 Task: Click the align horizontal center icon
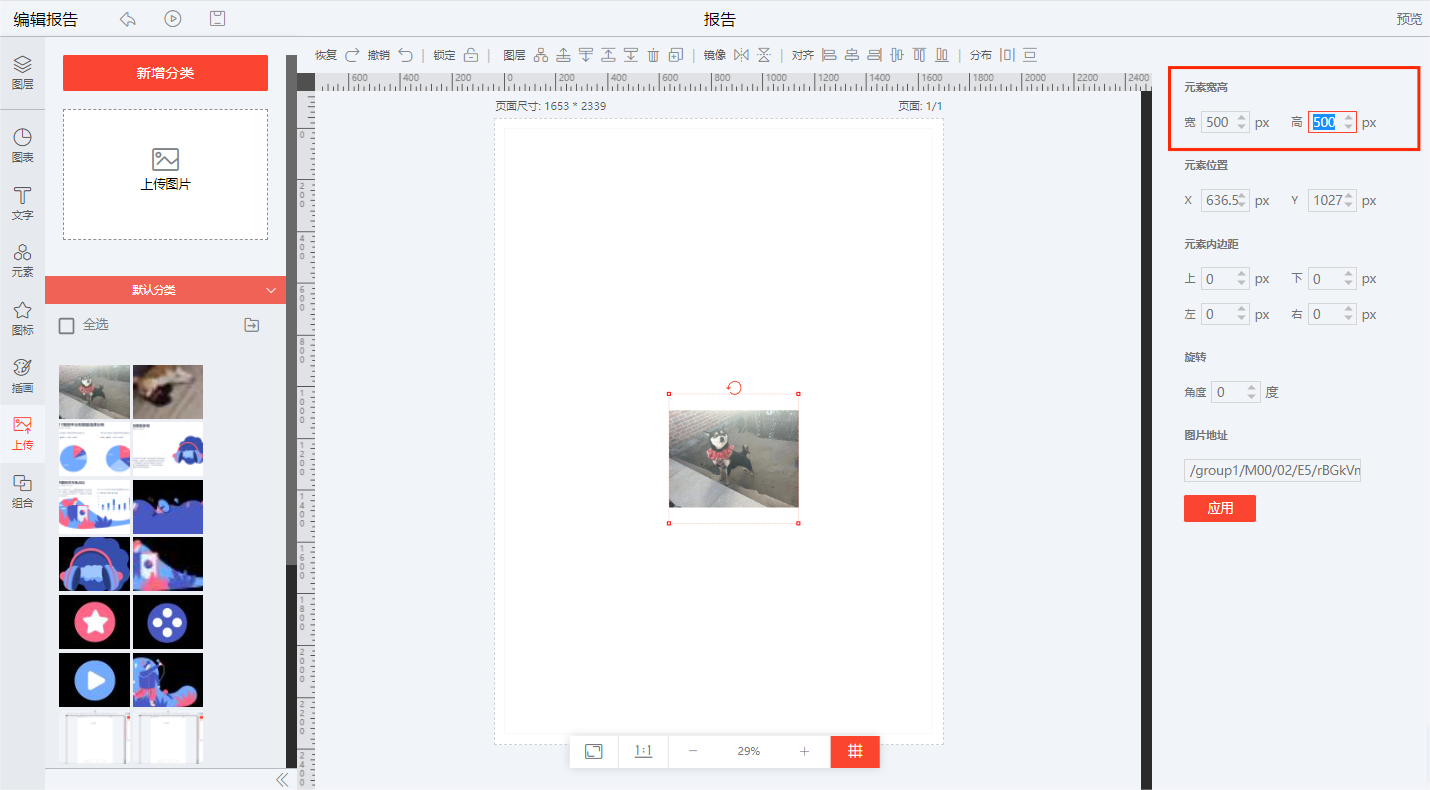pos(852,55)
